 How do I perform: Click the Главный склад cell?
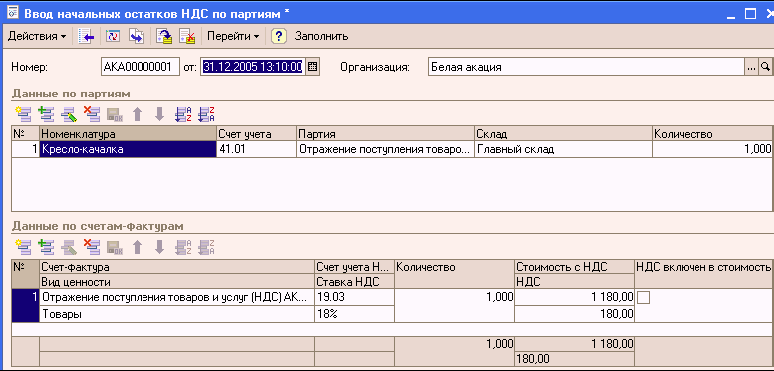coord(564,149)
